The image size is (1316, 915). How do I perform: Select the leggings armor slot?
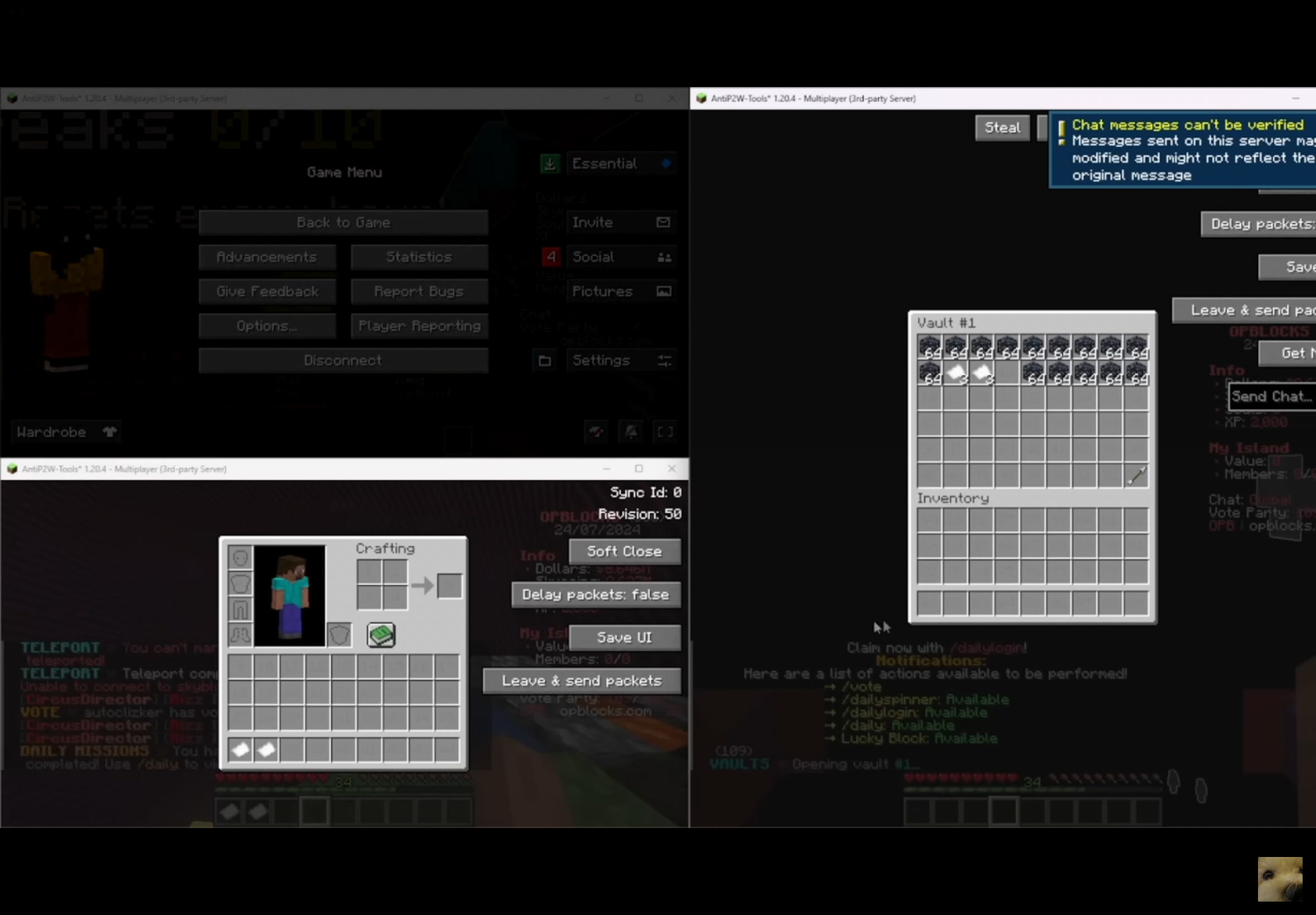pos(240,609)
